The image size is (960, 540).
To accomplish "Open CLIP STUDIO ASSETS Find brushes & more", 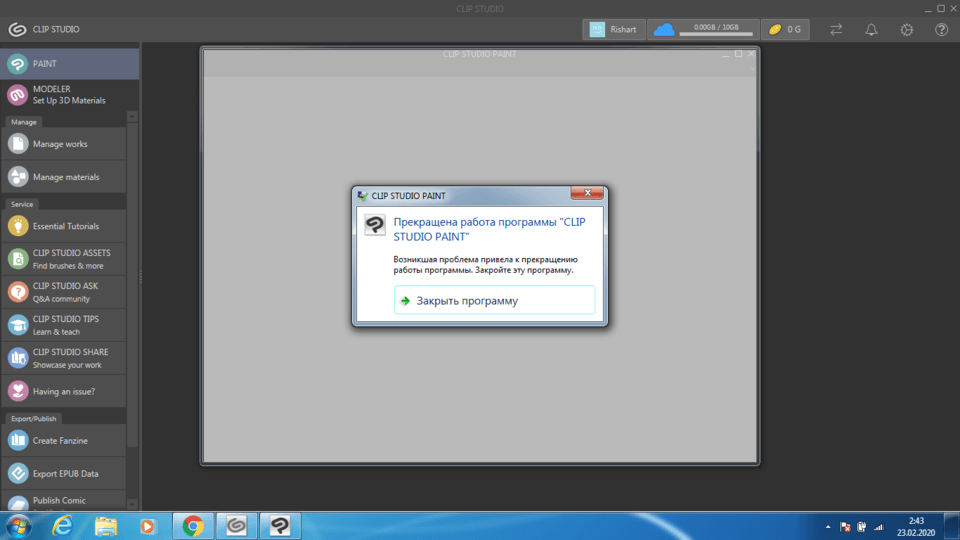I will pyautogui.click(x=64, y=259).
